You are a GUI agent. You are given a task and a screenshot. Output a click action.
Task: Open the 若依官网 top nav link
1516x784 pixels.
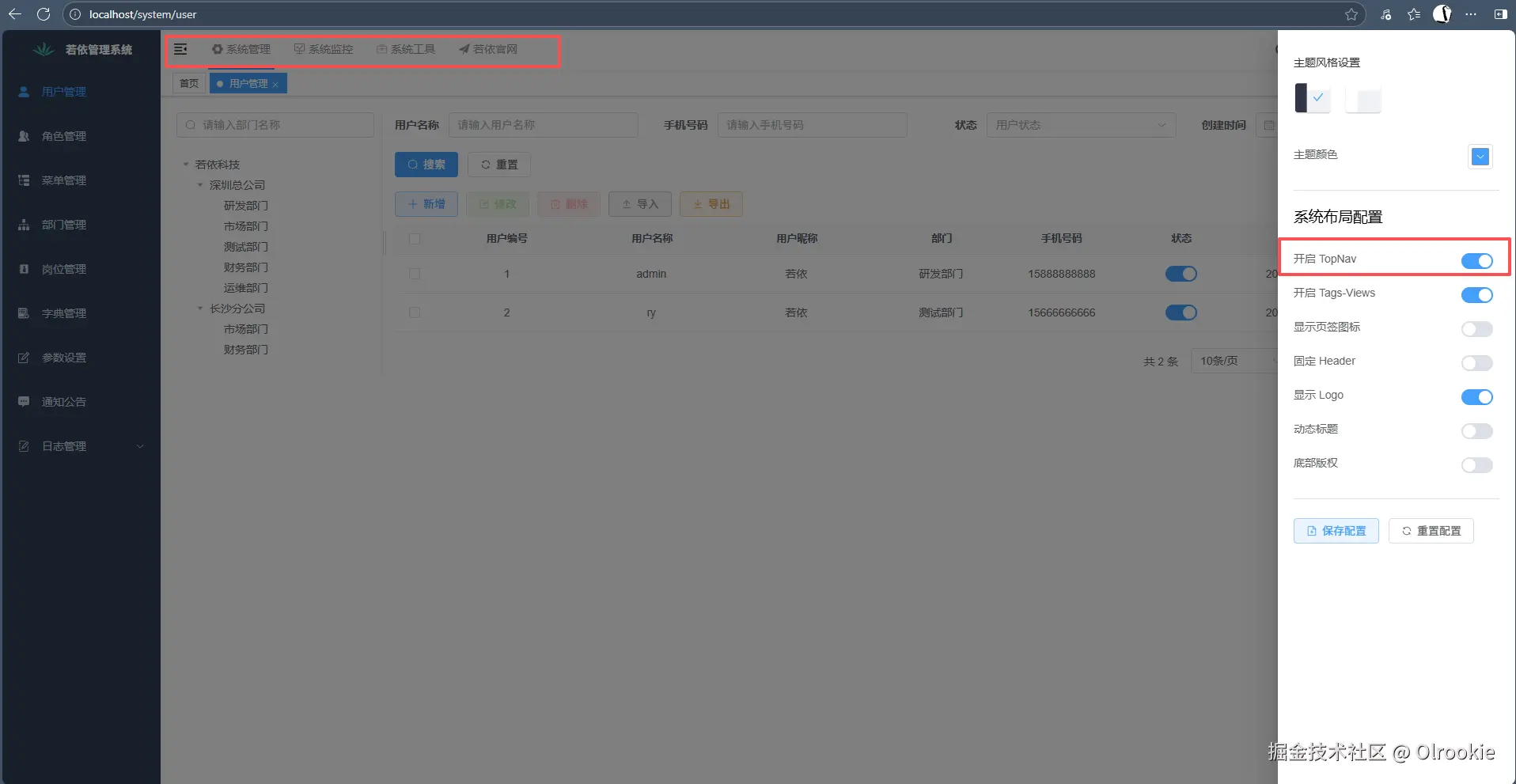[x=488, y=49]
